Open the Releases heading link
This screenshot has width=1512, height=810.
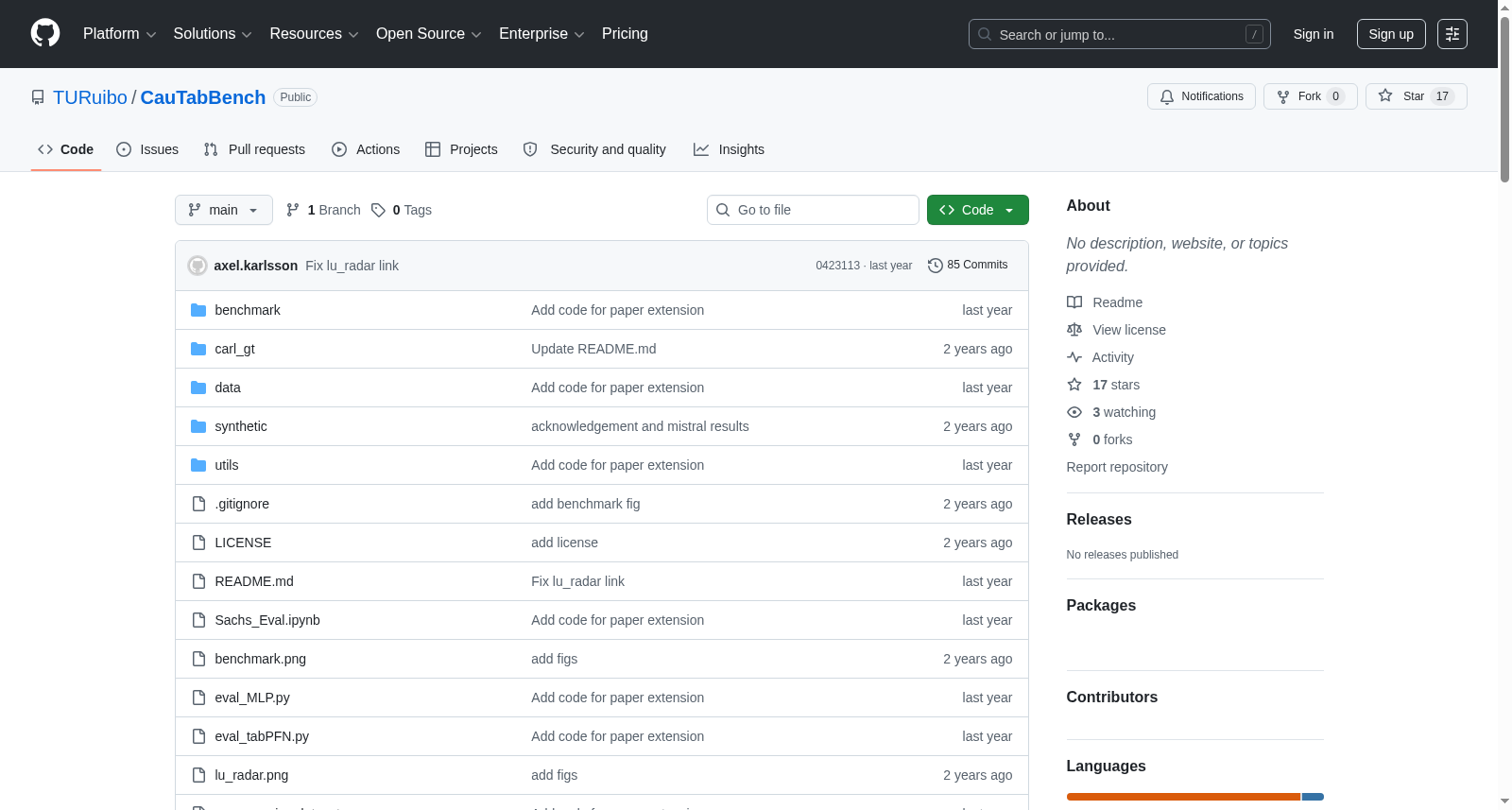(x=1099, y=519)
